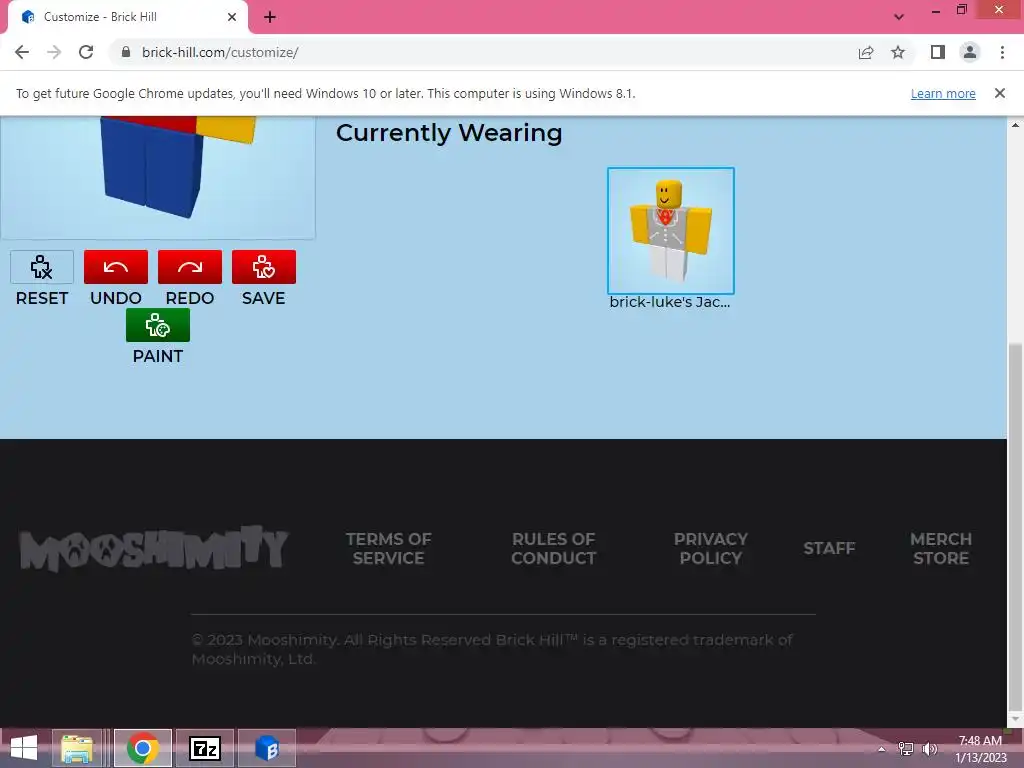The height and width of the screenshot is (768, 1024).
Task: Open the Chrome profile avatar icon
Action: coord(970,52)
